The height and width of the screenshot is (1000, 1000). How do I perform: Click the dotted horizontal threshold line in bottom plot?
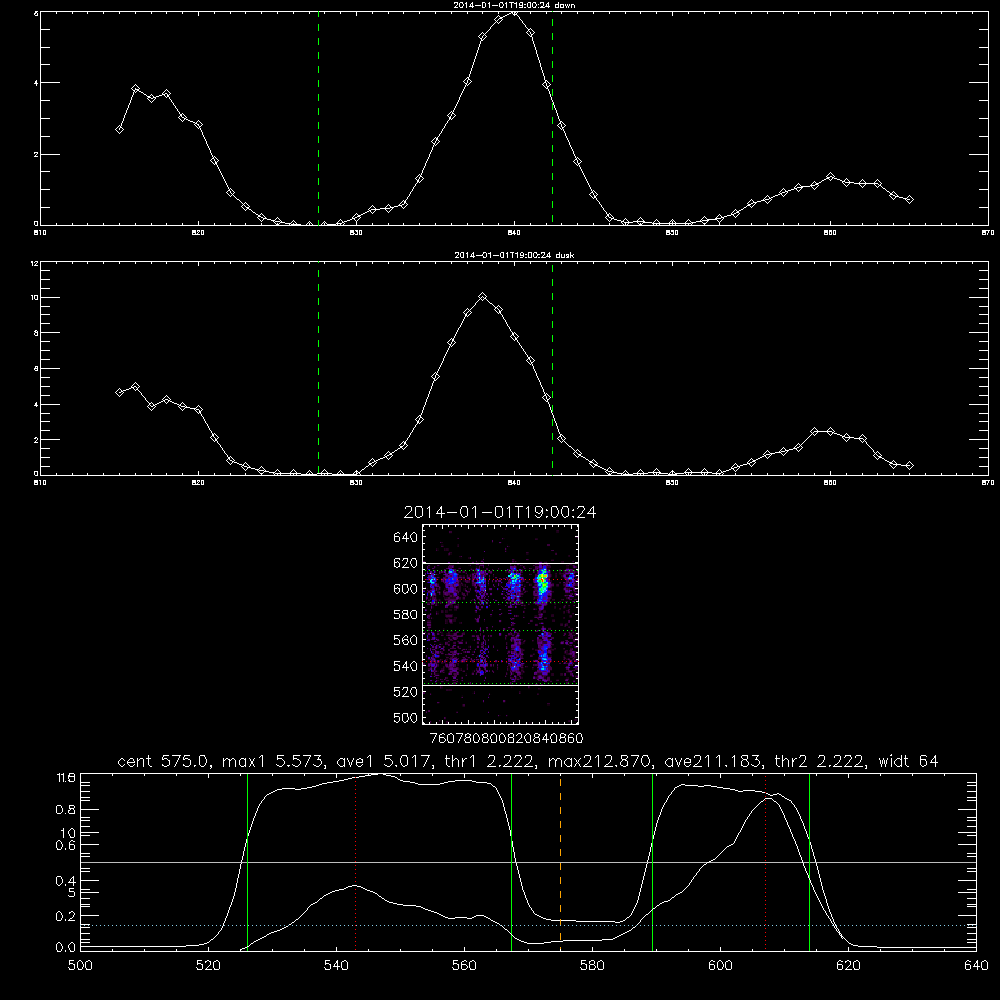[528, 925]
